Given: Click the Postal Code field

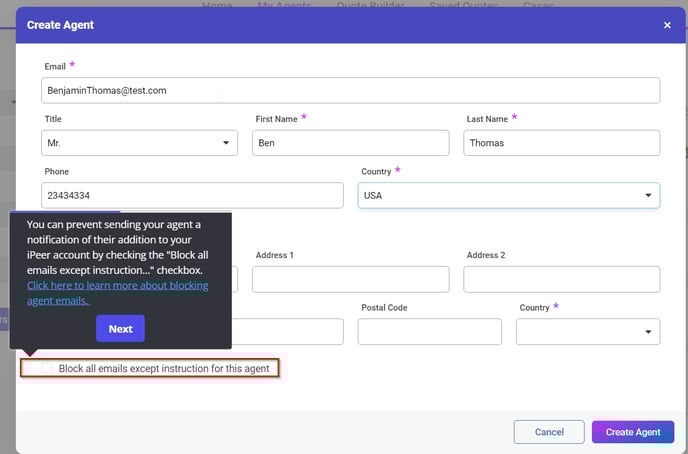Looking at the screenshot, I should point(429,331).
